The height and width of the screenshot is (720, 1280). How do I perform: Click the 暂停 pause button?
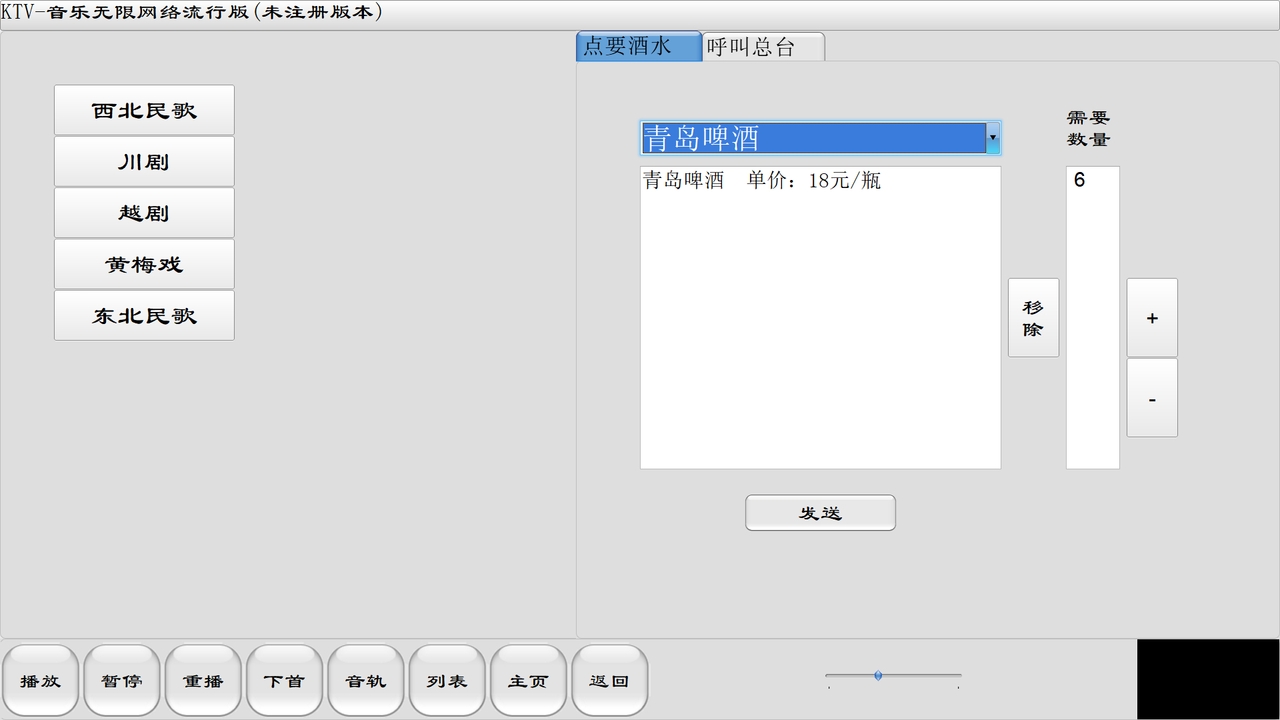point(121,681)
